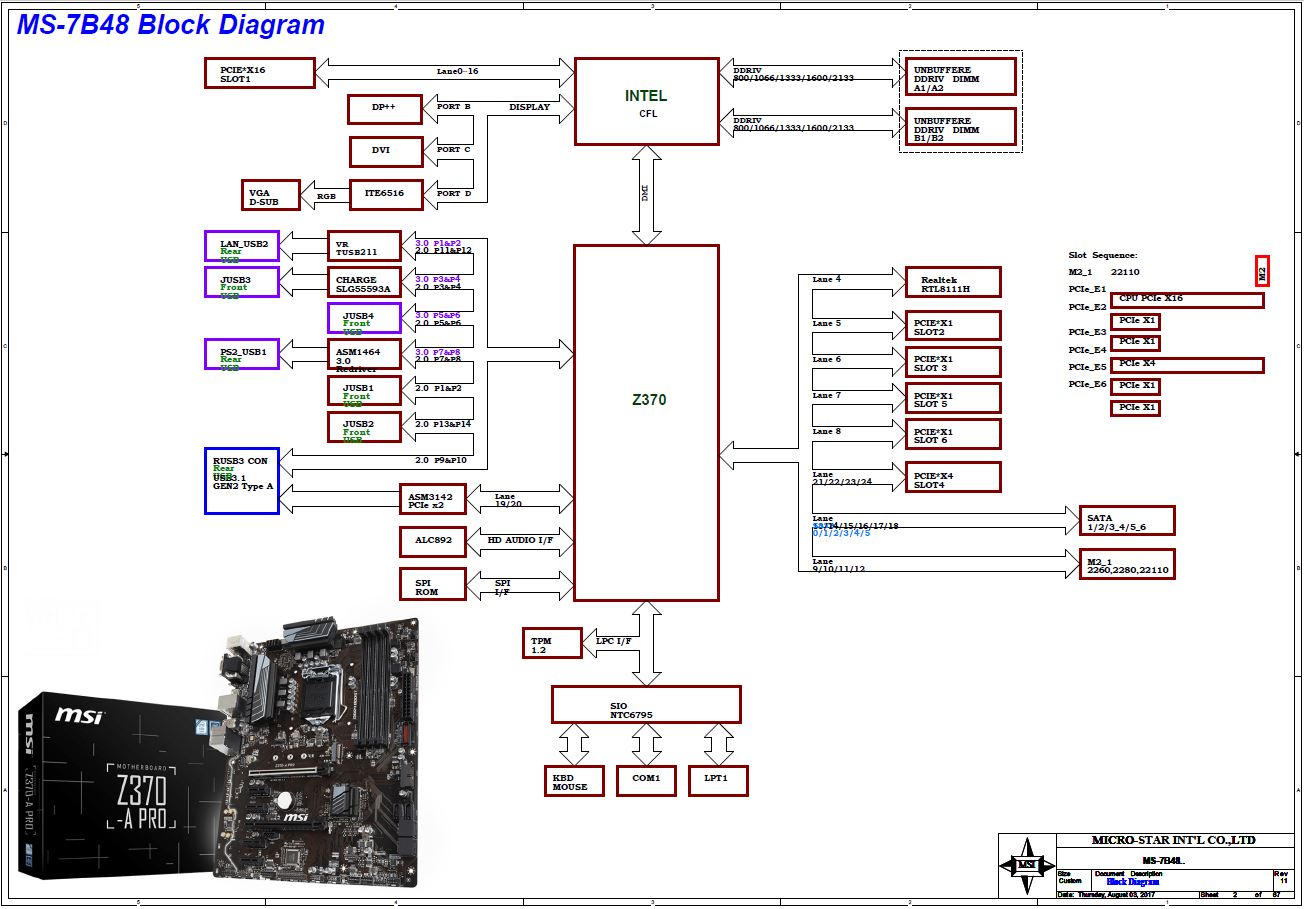Select the "LPC I/F" label
This screenshot has width=1304, height=909.
tap(613, 641)
